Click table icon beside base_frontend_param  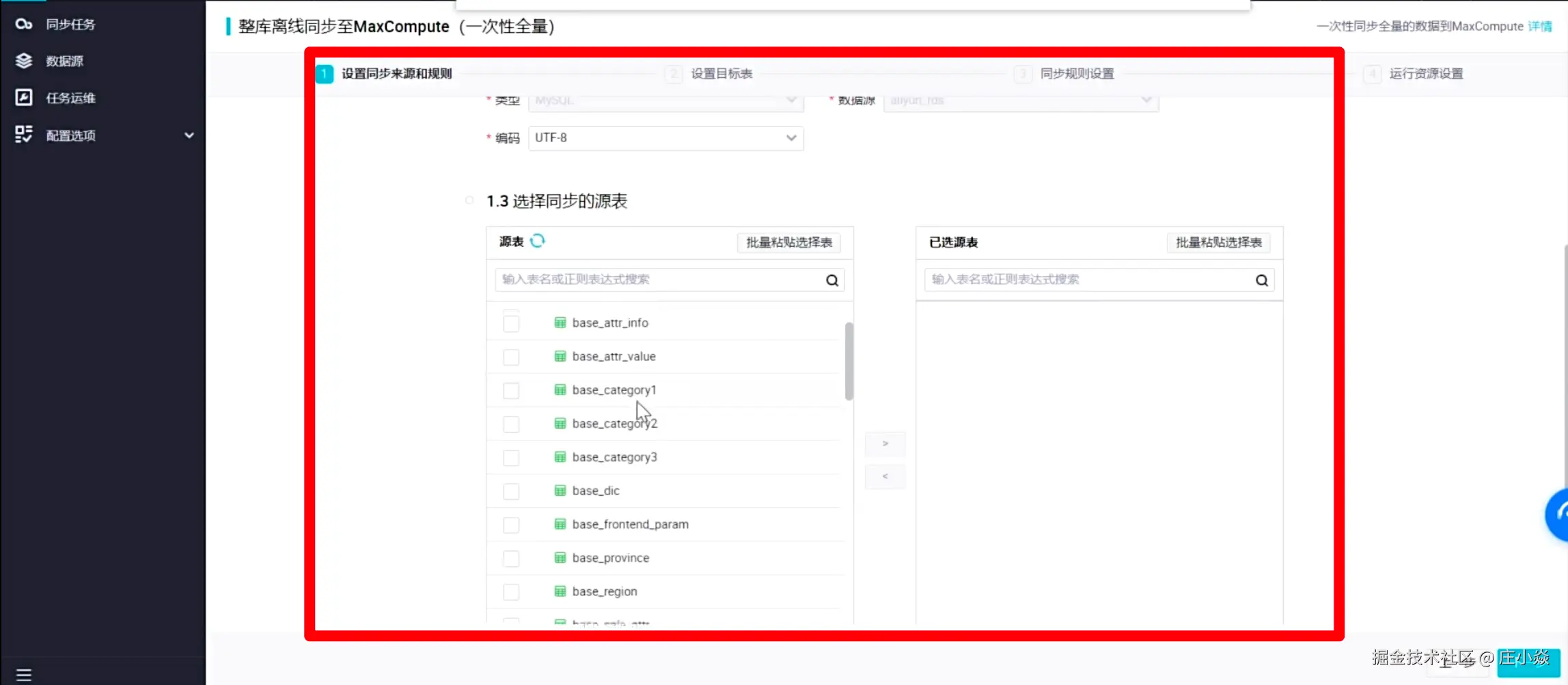[560, 524]
